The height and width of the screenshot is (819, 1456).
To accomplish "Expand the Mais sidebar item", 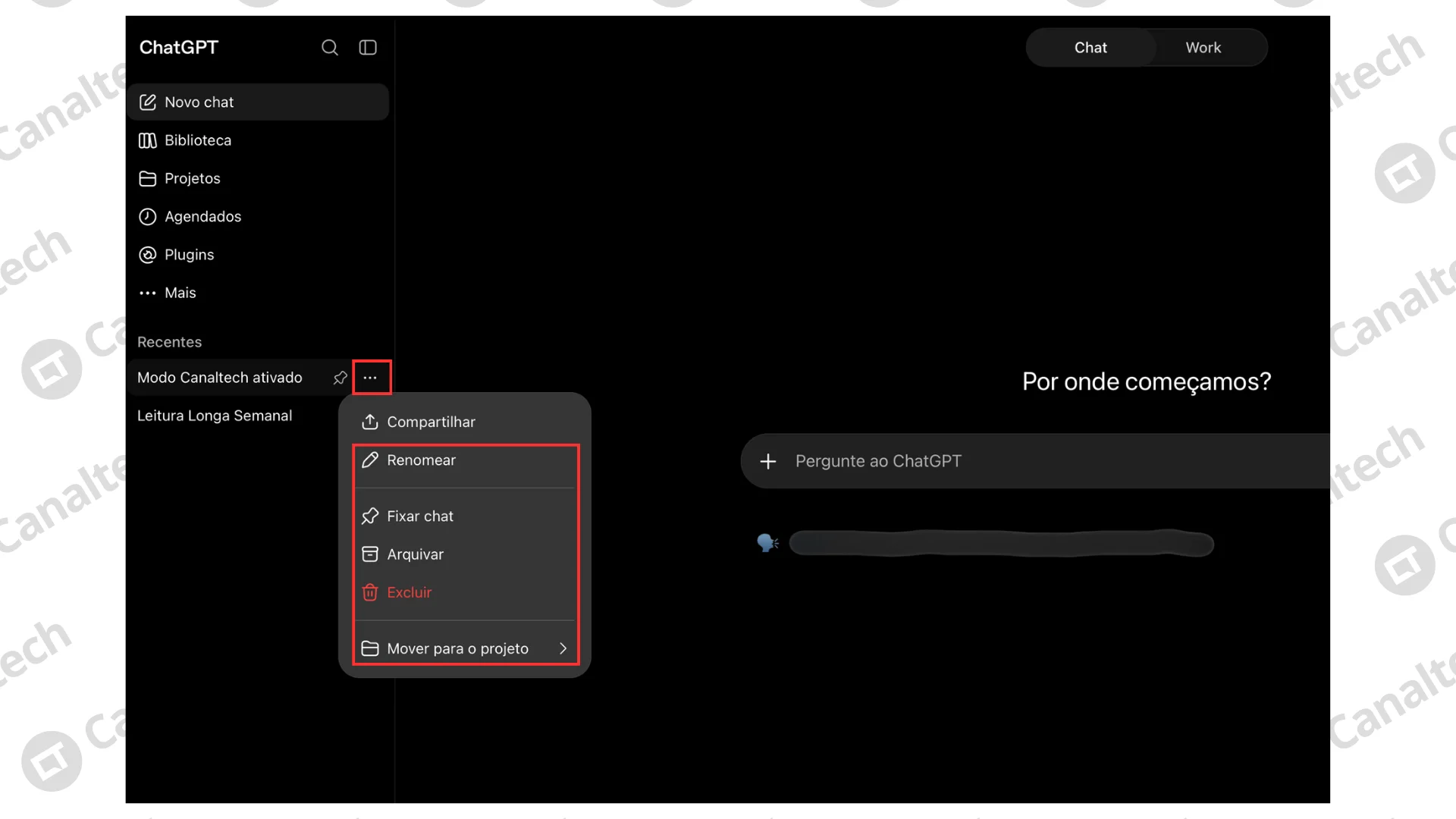I will 258,293.
